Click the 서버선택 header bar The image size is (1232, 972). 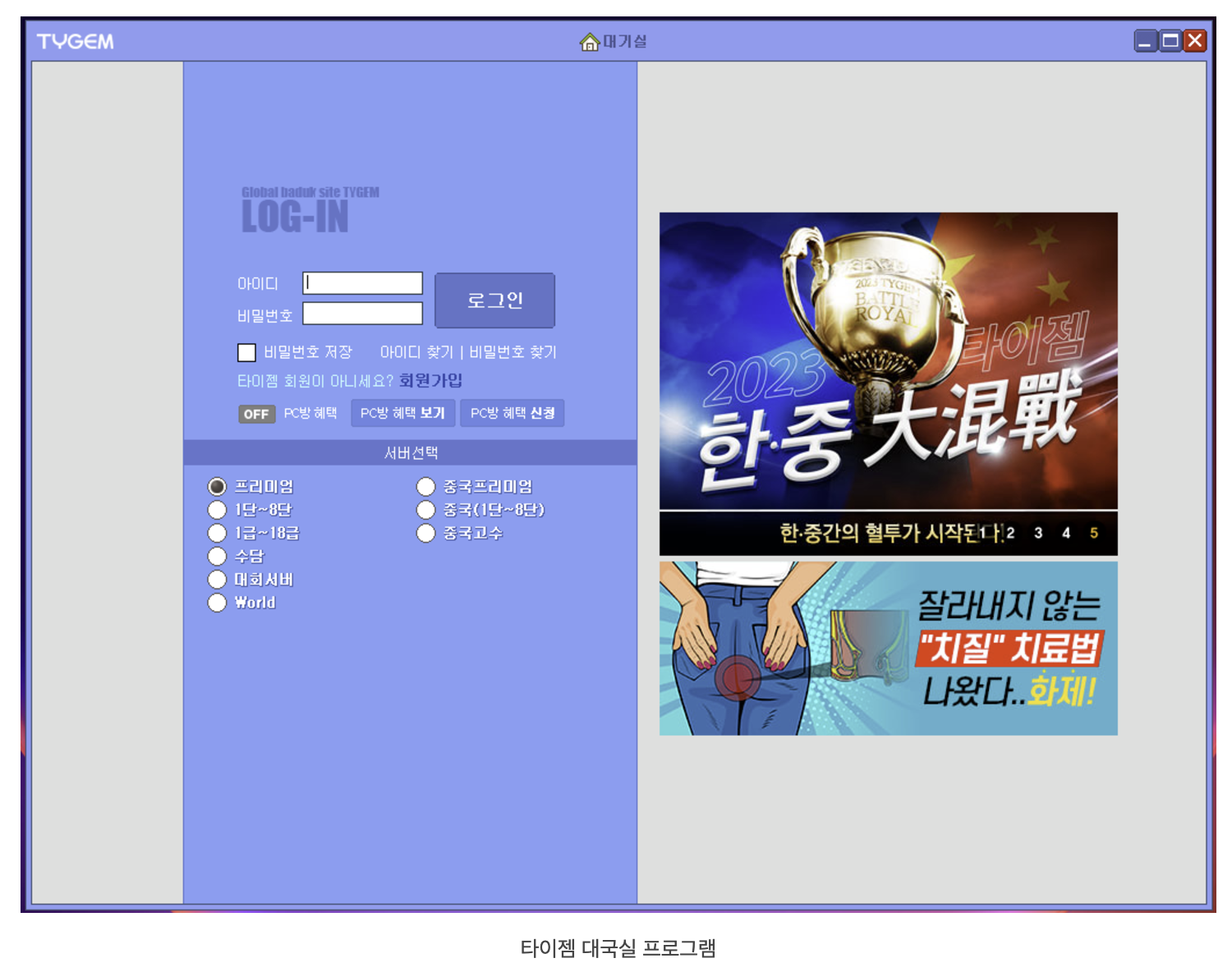410,452
